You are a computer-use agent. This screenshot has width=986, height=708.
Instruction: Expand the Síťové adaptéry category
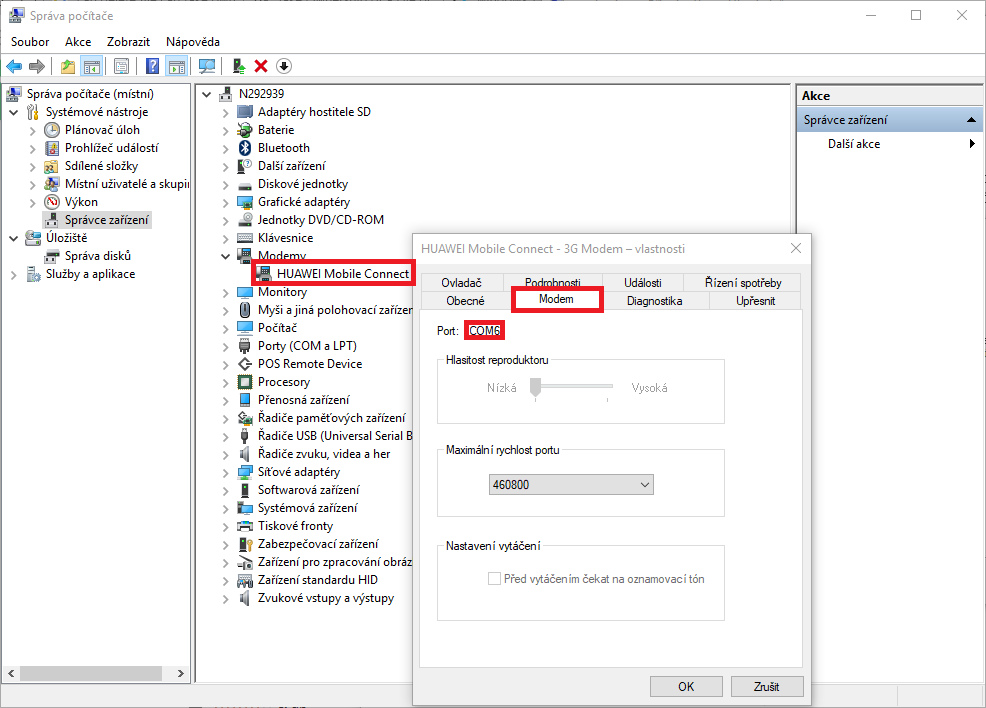pyautogui.click(x=225, y=472)
